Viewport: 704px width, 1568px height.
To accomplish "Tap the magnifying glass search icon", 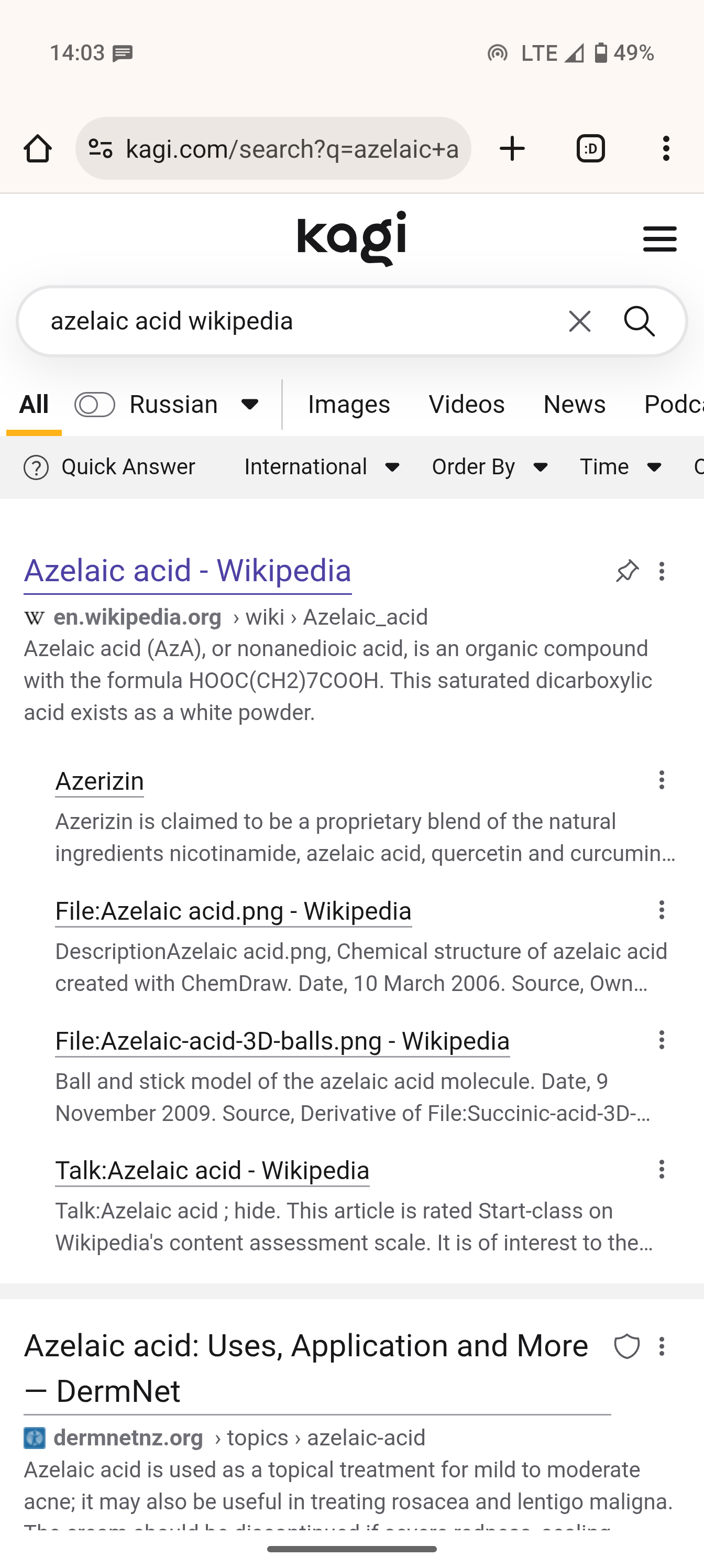I will (640, 321).
